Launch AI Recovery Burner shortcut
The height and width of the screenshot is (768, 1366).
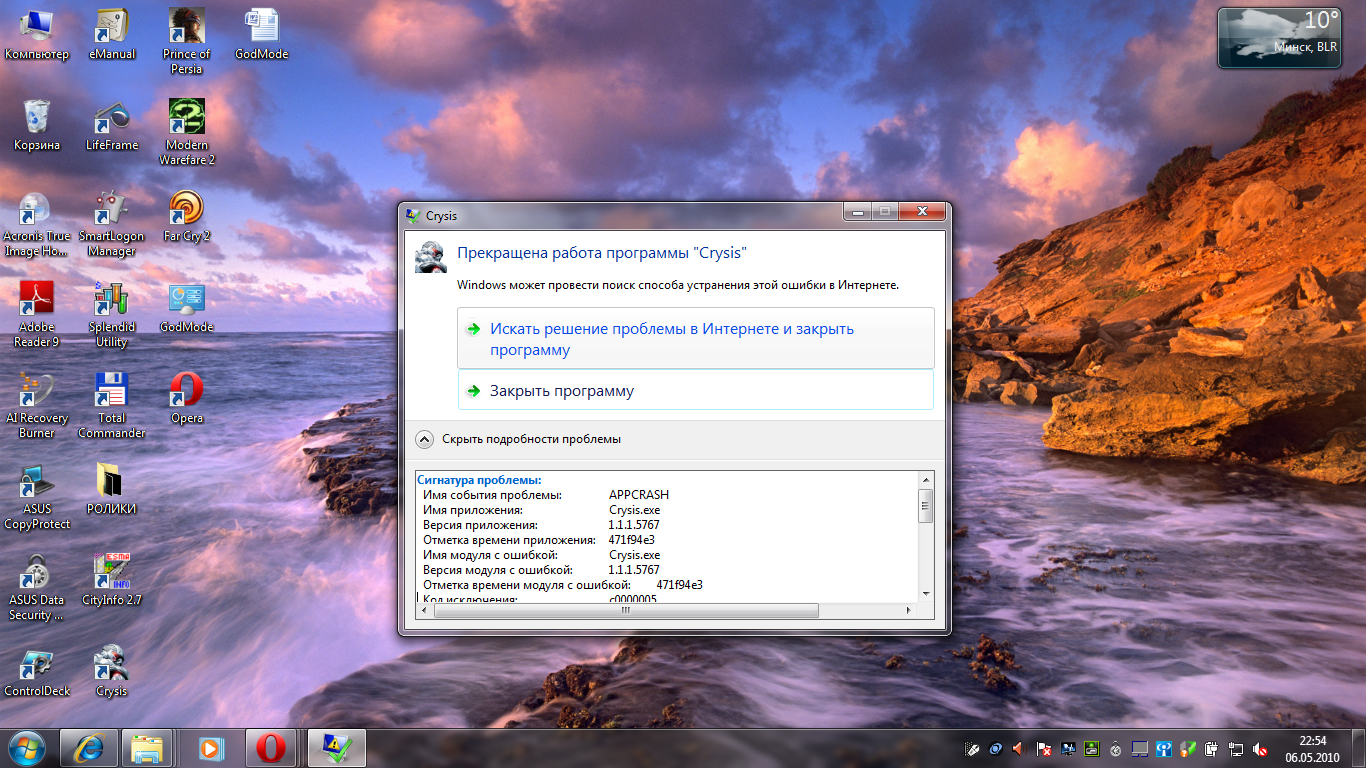pyautogui.click(x=37, y=406)
